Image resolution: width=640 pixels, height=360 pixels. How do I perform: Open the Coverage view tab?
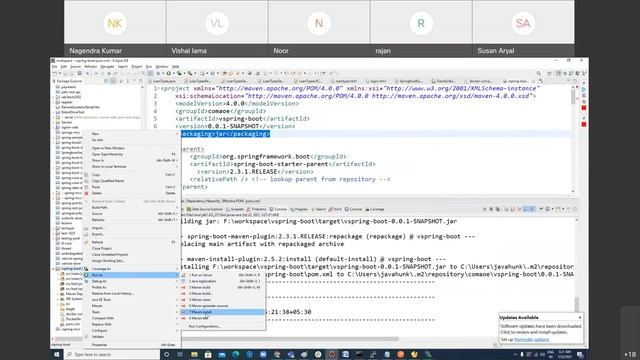click(x=375, y=209)
